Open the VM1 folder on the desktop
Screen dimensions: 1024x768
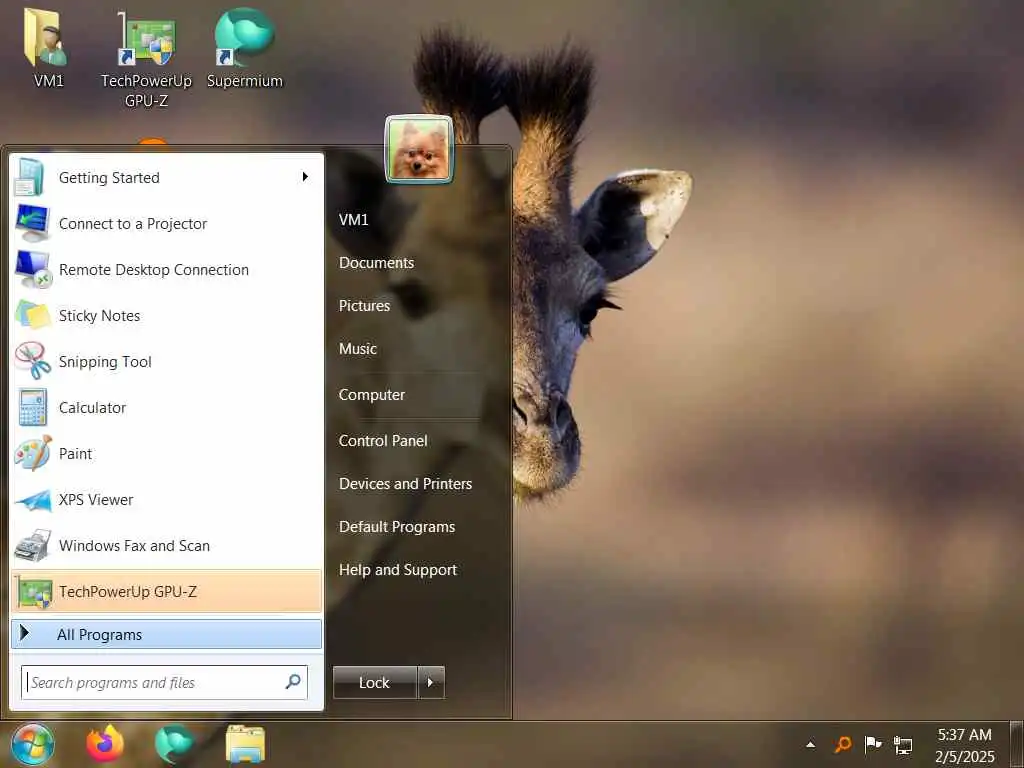coord(47,47)
